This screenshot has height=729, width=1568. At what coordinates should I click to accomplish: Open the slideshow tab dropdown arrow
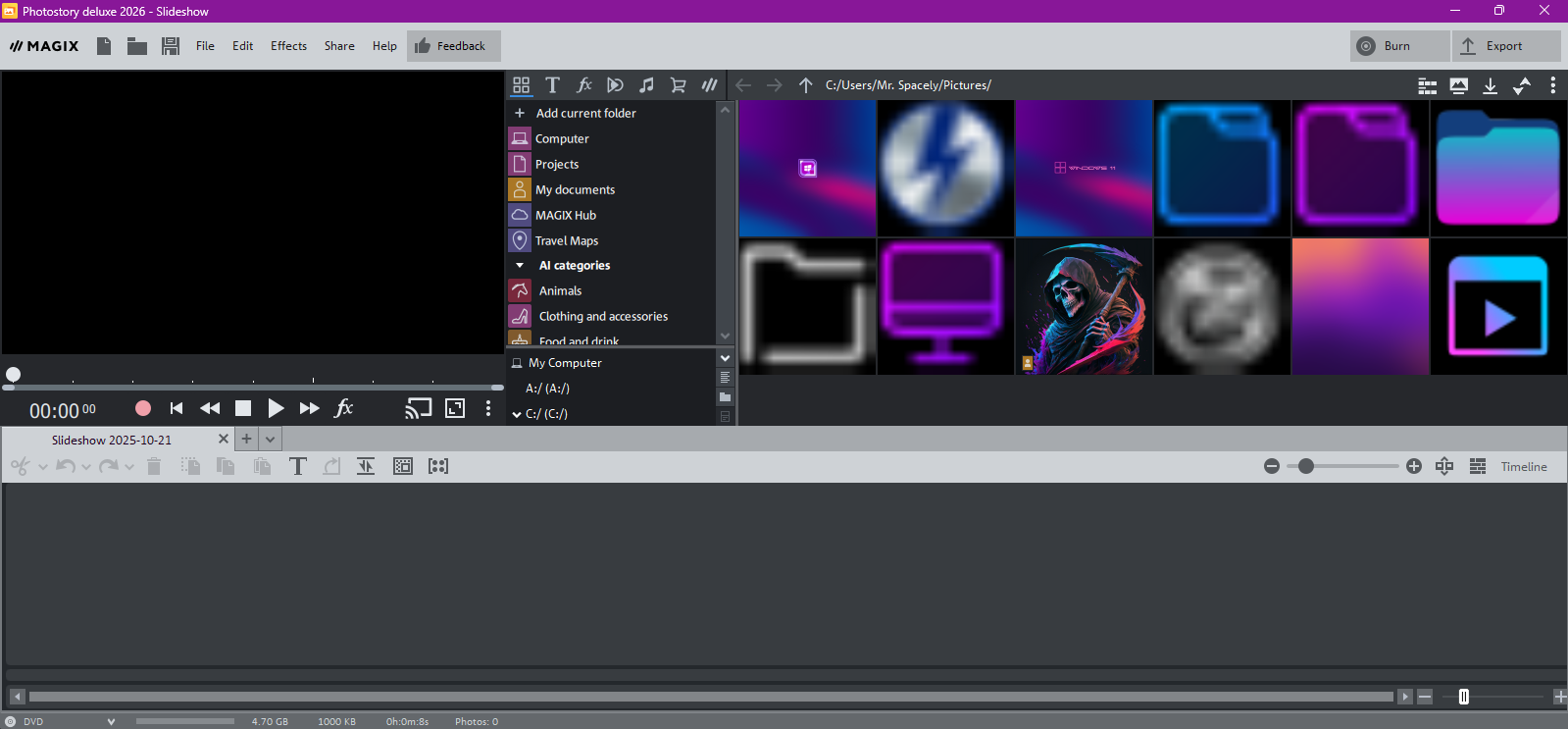point(271,440)
